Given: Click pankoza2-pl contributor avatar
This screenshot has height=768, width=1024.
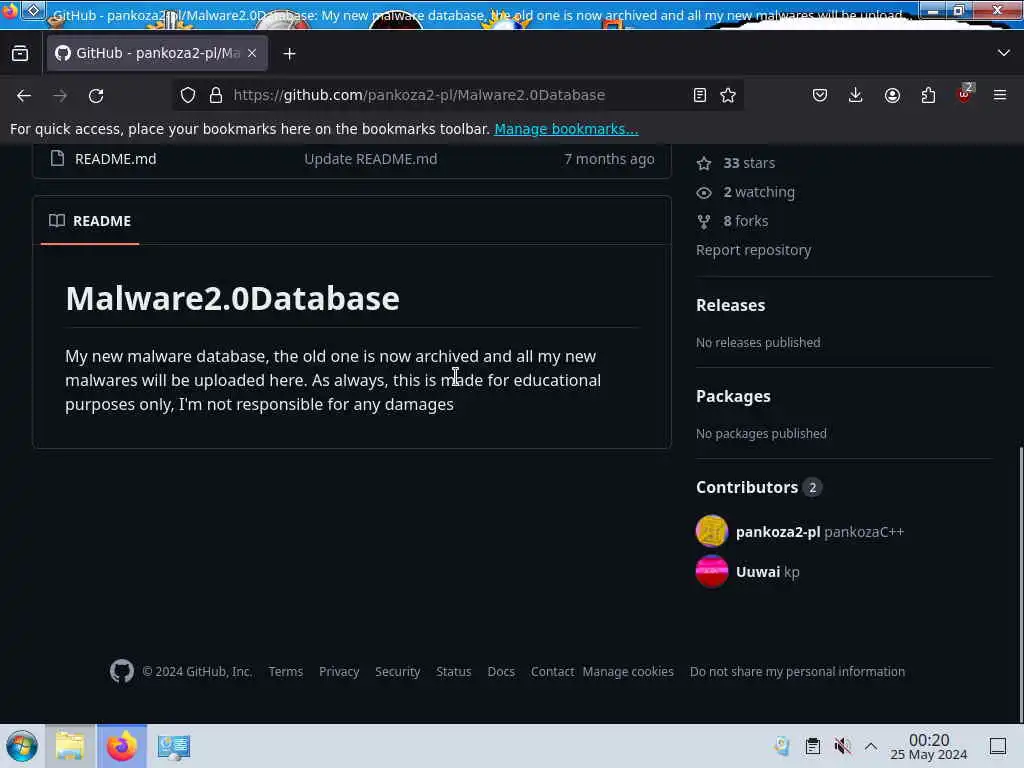Looking at the screenshot, I should click(x=712, y=531).
